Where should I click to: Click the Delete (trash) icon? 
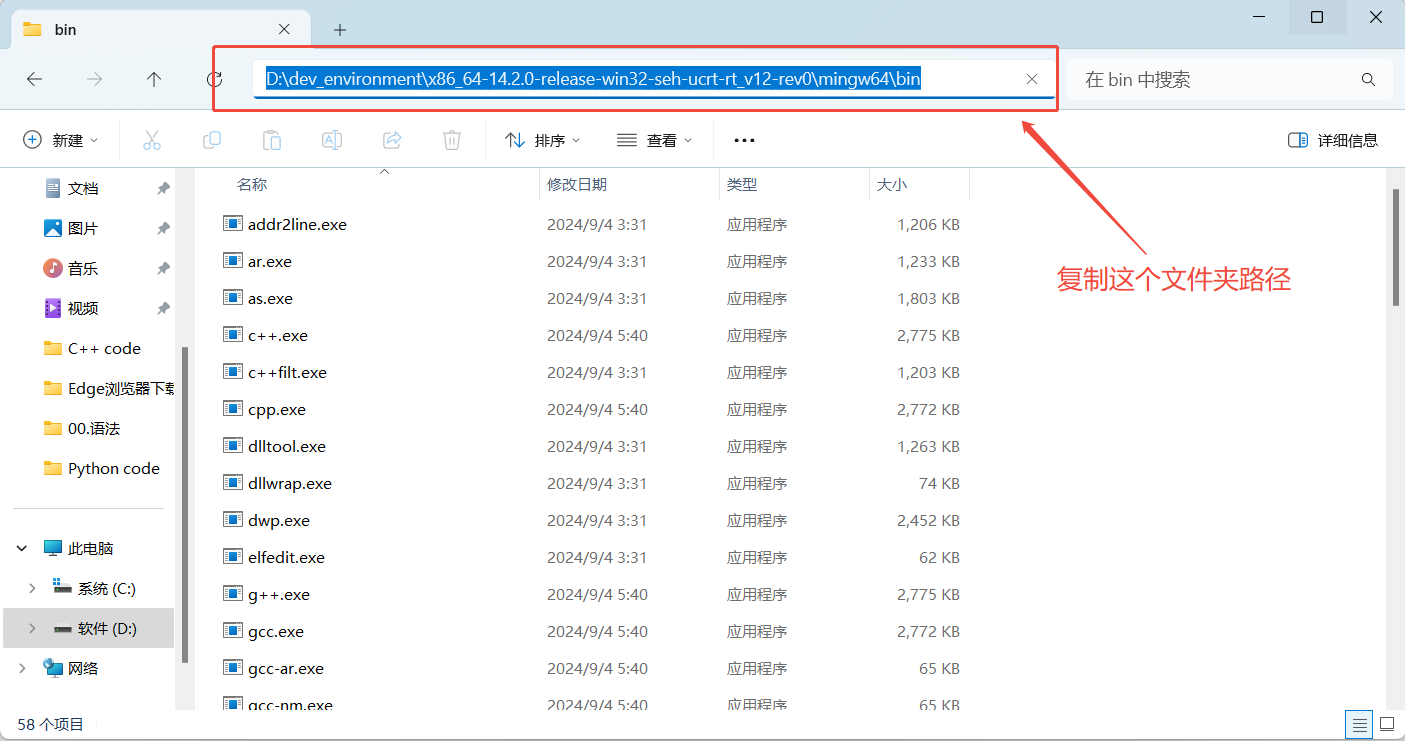click(x=451, y=140)
